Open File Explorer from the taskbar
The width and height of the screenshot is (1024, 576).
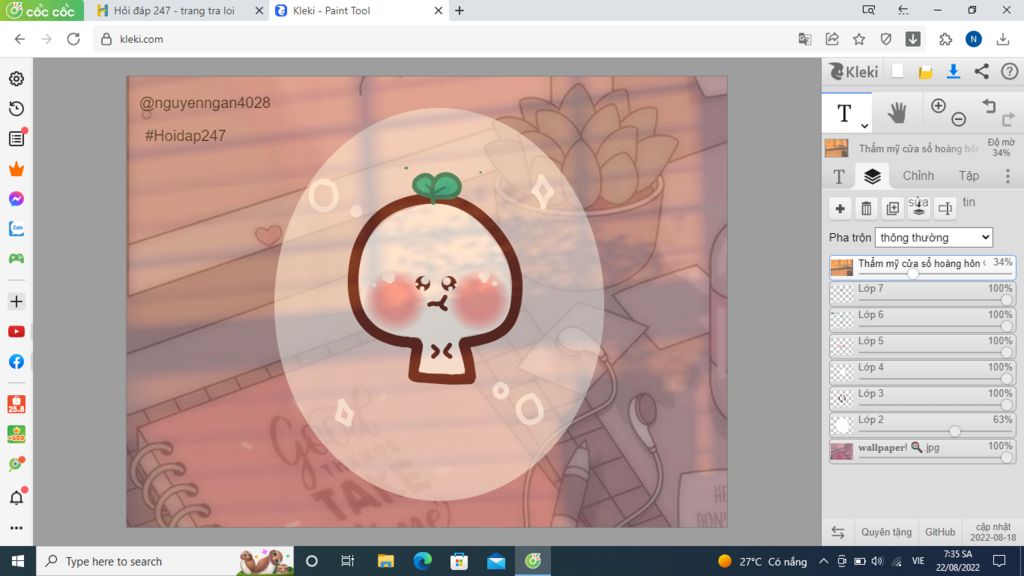pos(386,561)
